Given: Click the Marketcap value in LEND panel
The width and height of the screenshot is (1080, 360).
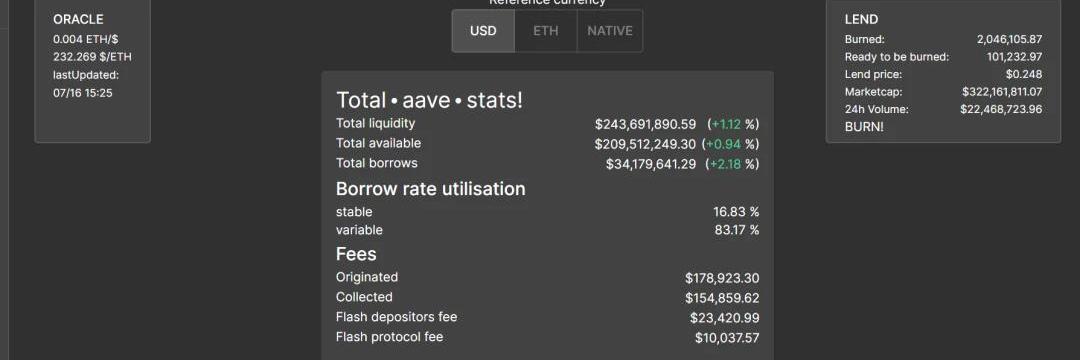Looking at the screenshot, I should click(x=1002, y=92).
